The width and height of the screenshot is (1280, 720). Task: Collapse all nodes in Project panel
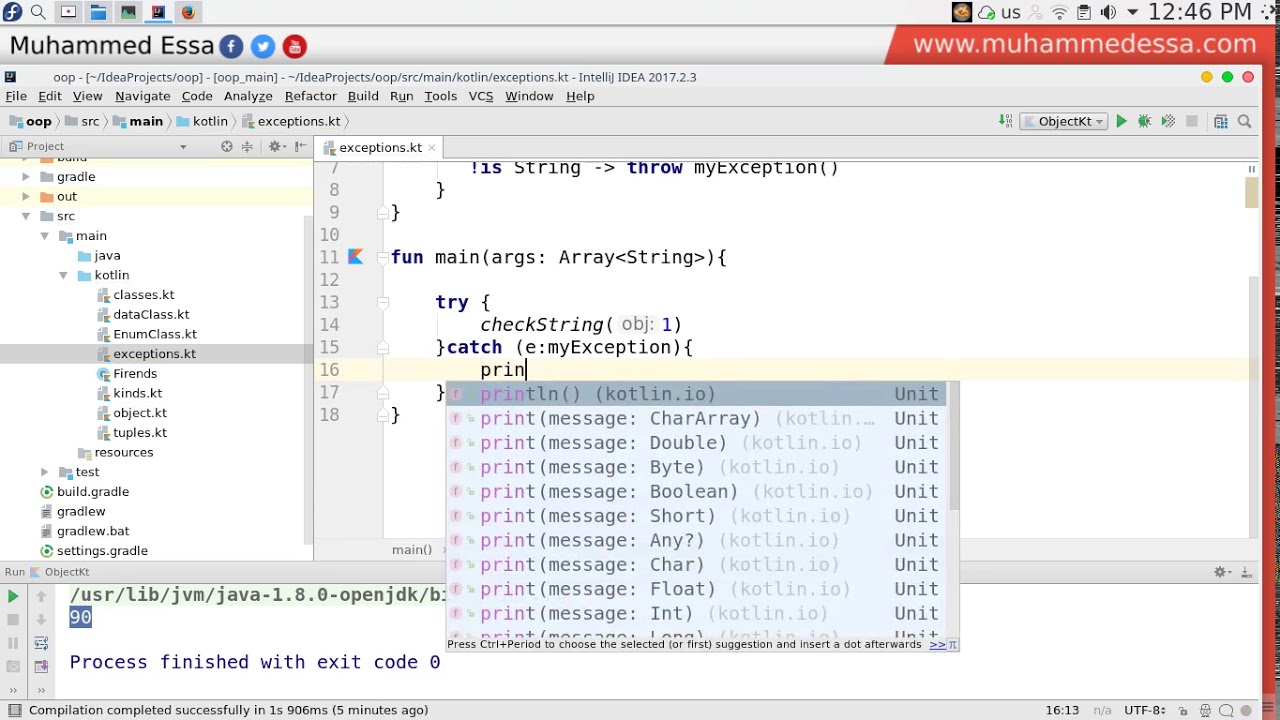pos(247,147)
